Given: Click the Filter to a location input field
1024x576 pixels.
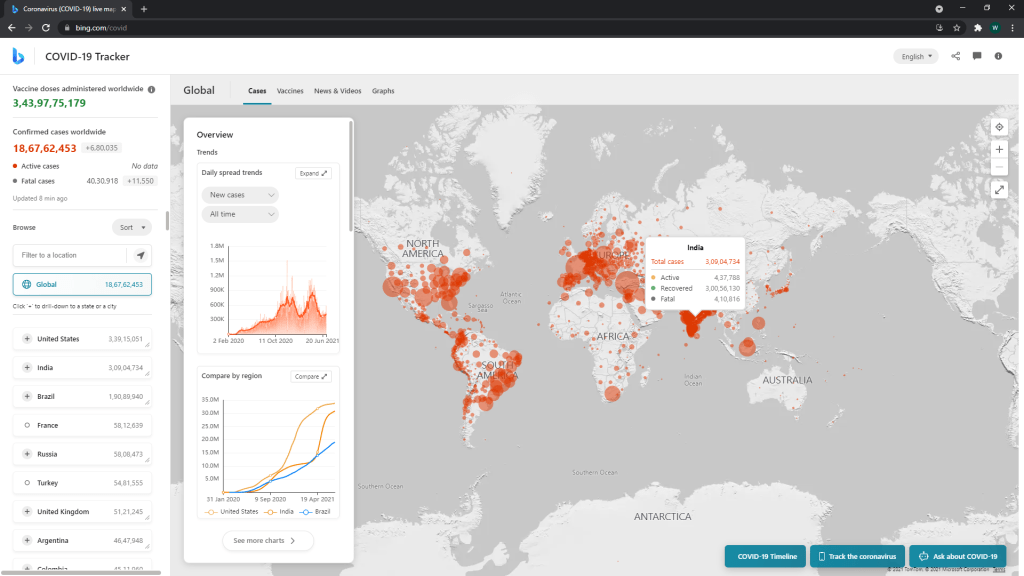Looking at the screenshot, I should point(72,255).
